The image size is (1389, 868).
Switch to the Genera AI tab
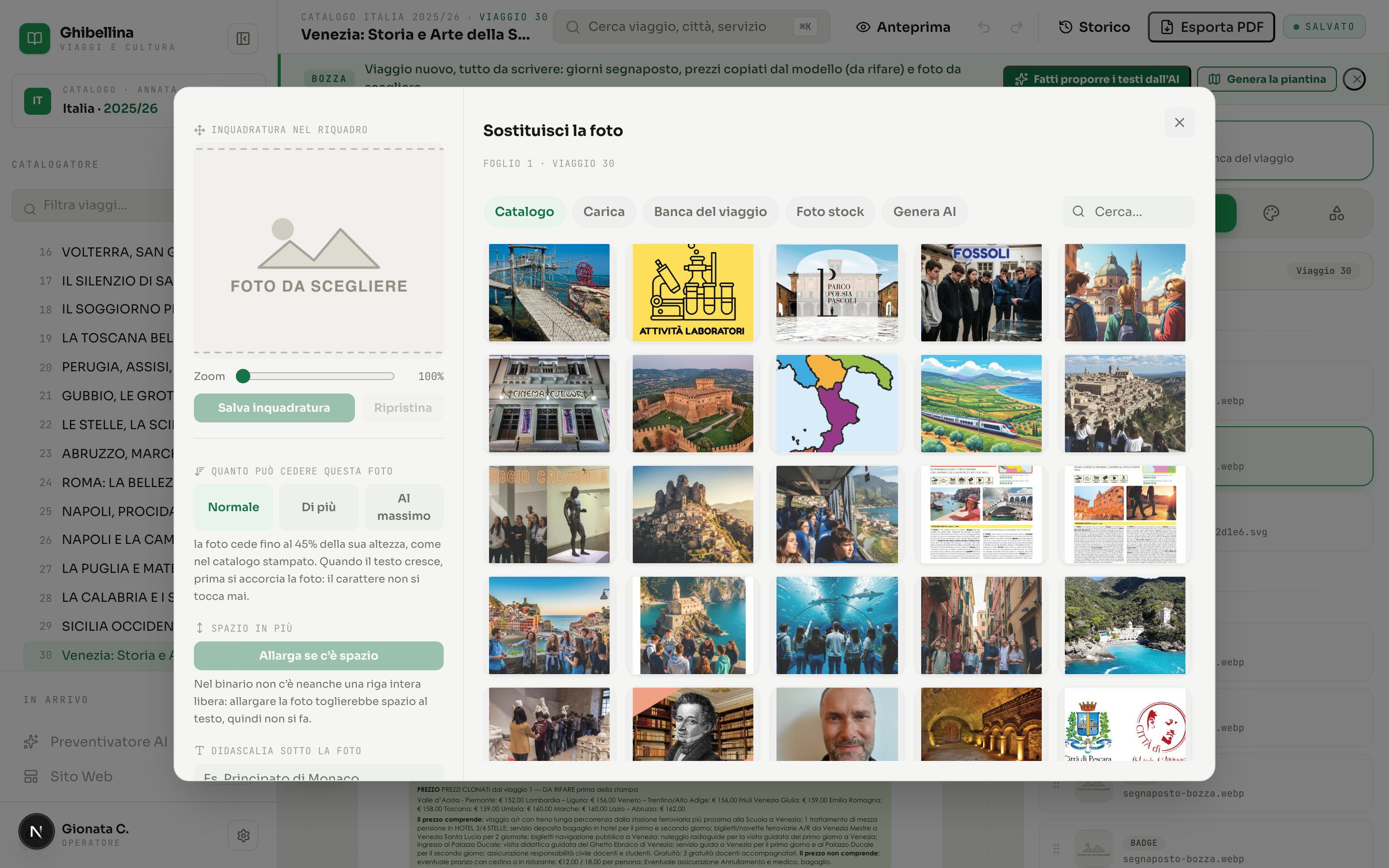click(x=924, y=212)
